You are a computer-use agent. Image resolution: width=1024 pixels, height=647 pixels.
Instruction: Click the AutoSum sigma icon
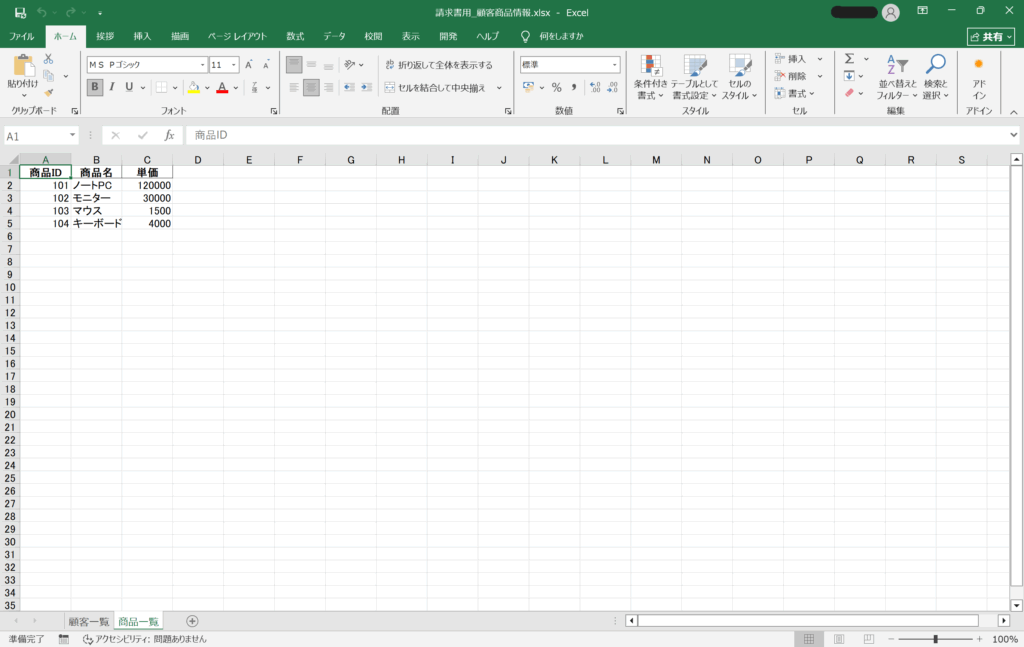(850, 59)
